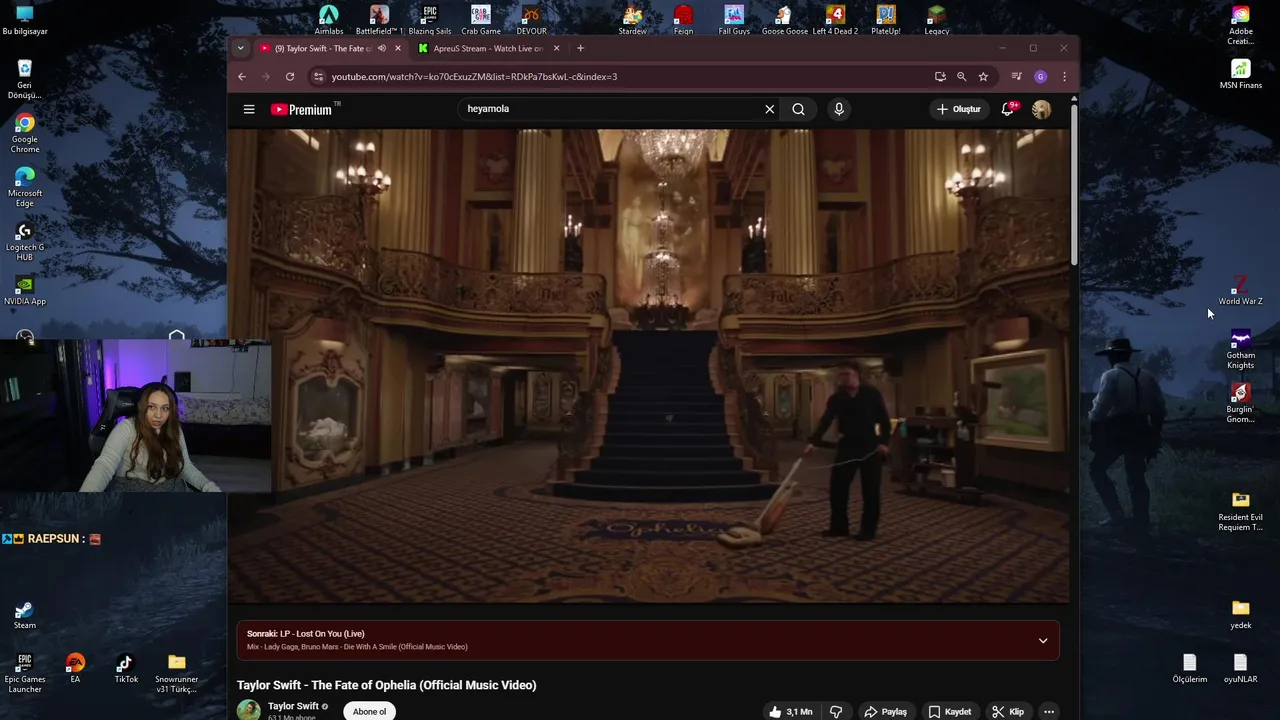The image size is (1280, 720).
Task: Open Taylor Swift channel avatar
Action: (248, 711)
